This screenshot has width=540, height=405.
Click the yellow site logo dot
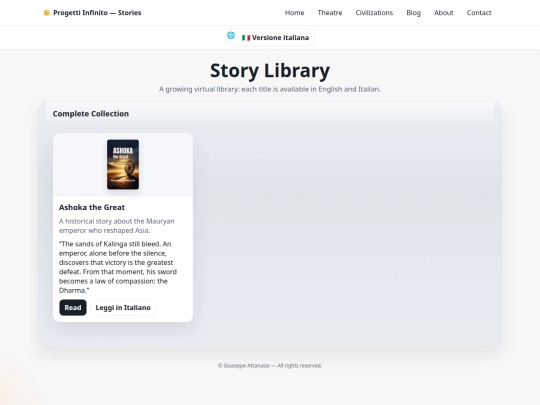coord(47,13)
